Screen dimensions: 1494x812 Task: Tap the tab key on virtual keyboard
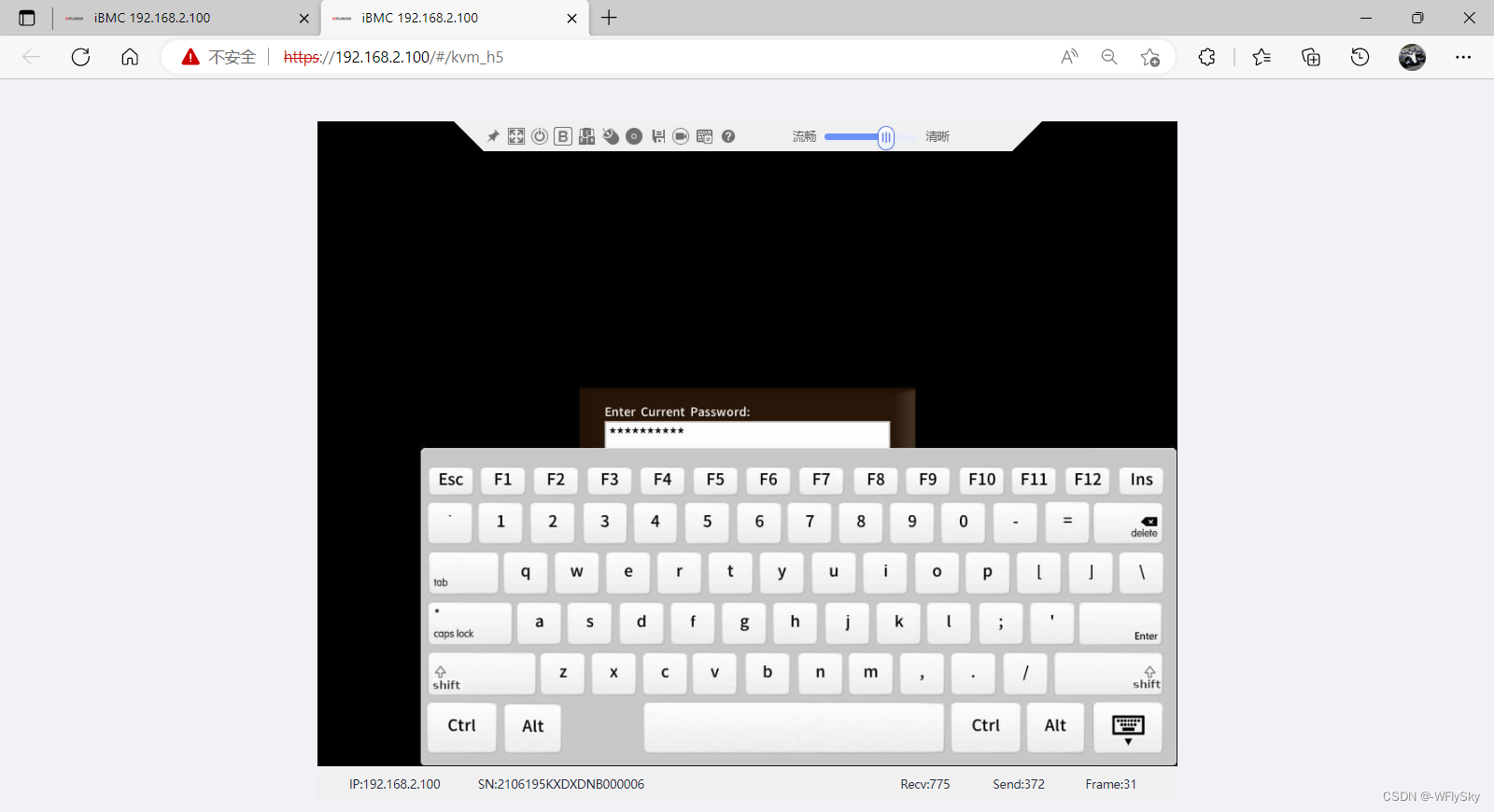coord(463,573)
